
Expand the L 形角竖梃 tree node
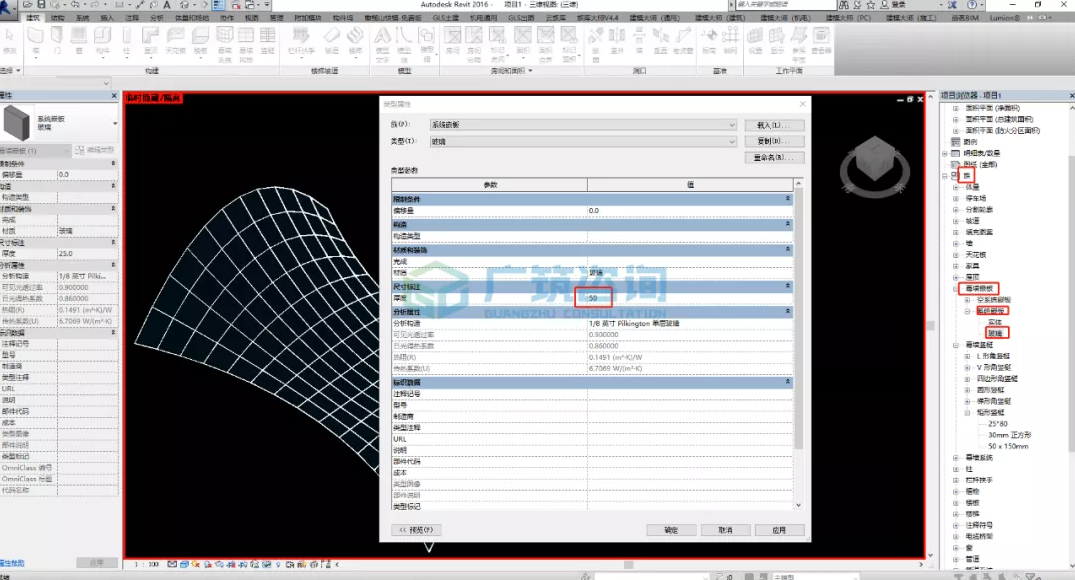967,357
